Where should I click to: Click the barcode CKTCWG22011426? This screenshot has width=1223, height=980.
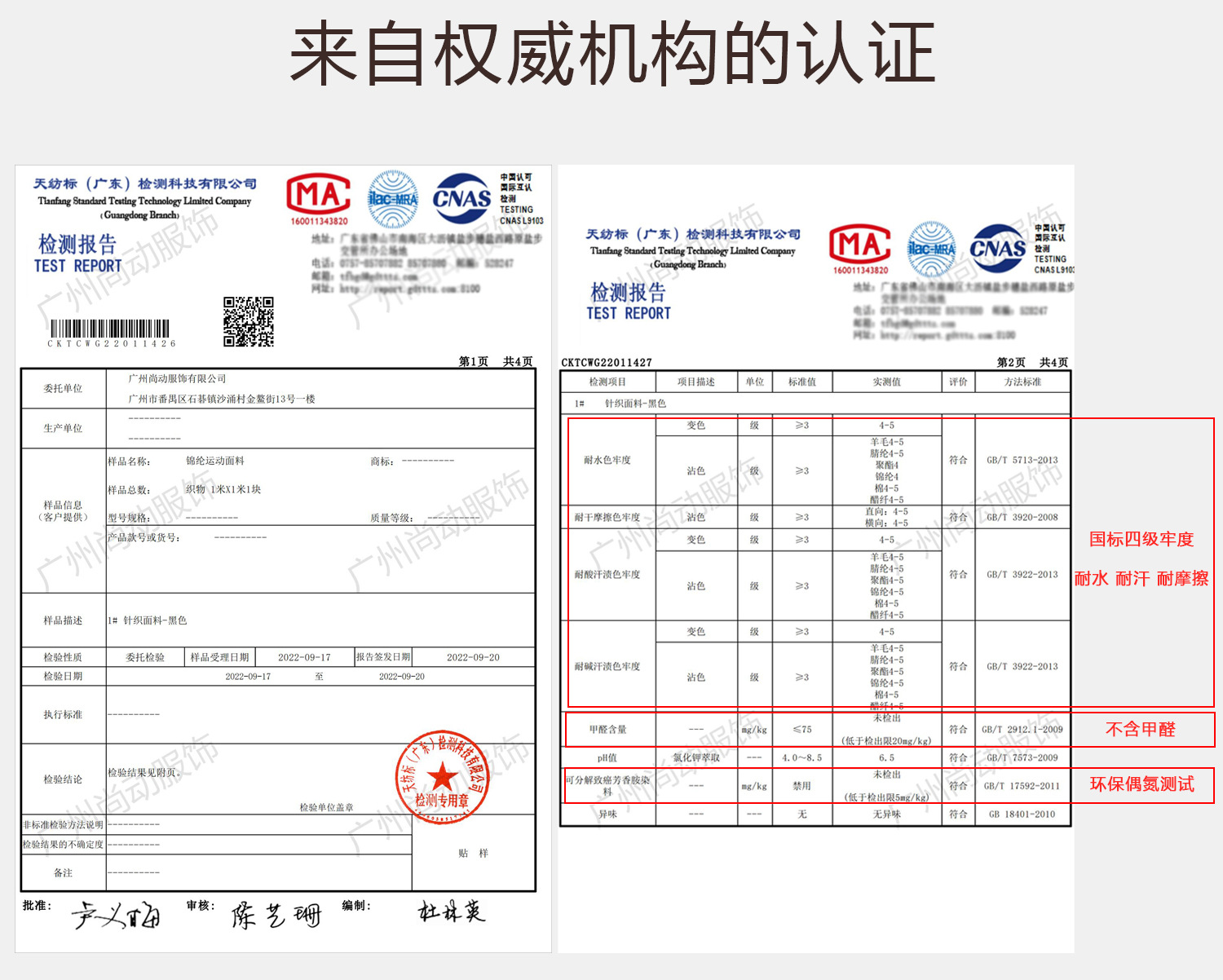point(111,333)
